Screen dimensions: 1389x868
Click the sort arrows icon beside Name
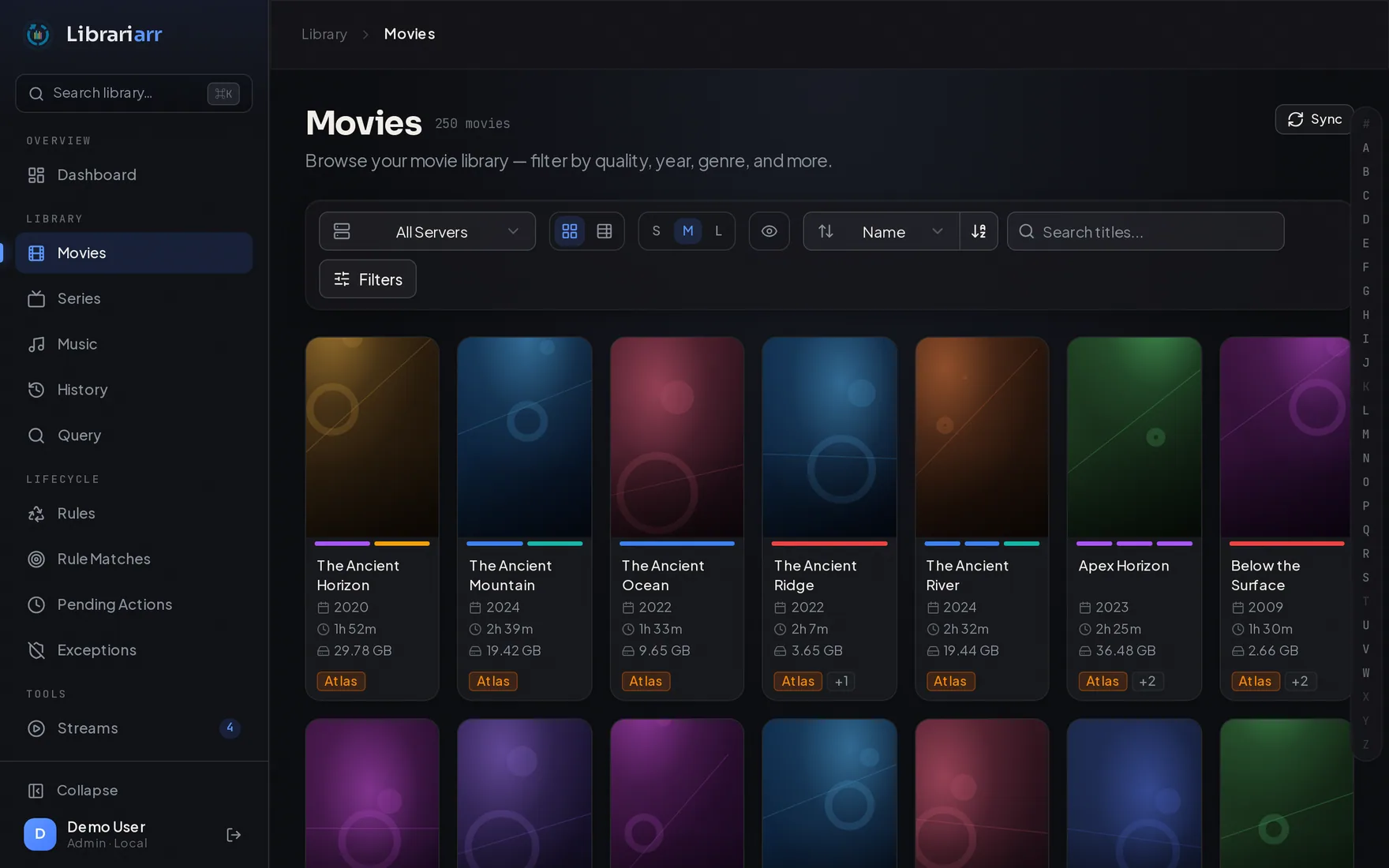pyautogui.click(x=826, y=231)
